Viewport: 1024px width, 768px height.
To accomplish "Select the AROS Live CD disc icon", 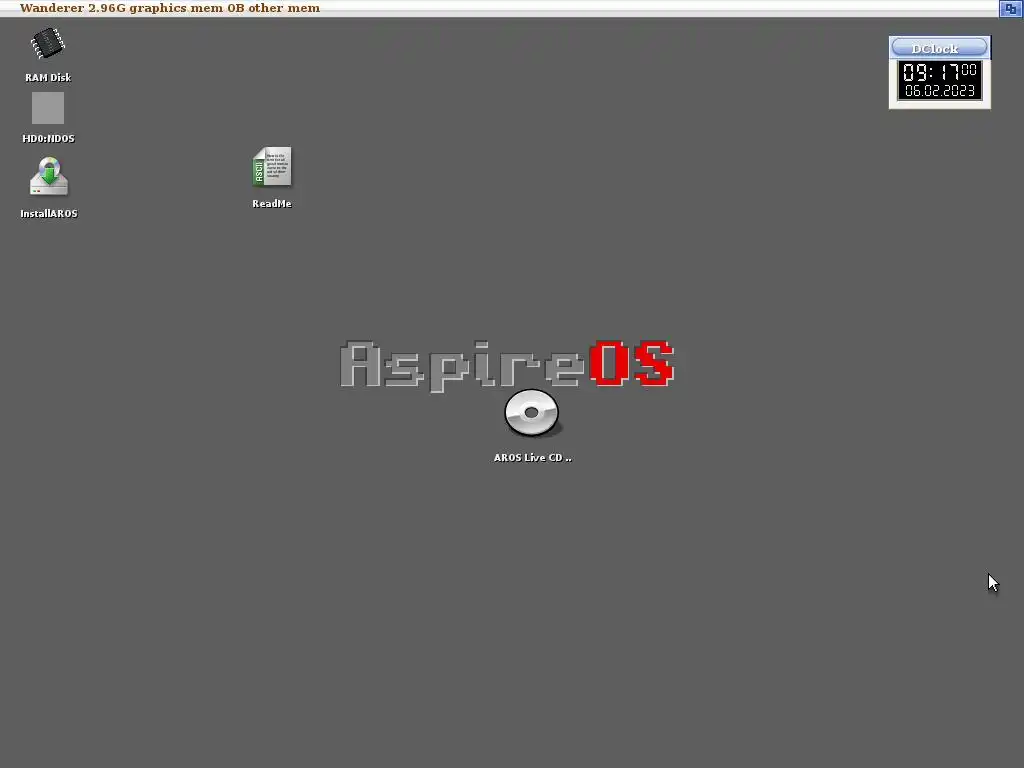I will coord(532,413).
